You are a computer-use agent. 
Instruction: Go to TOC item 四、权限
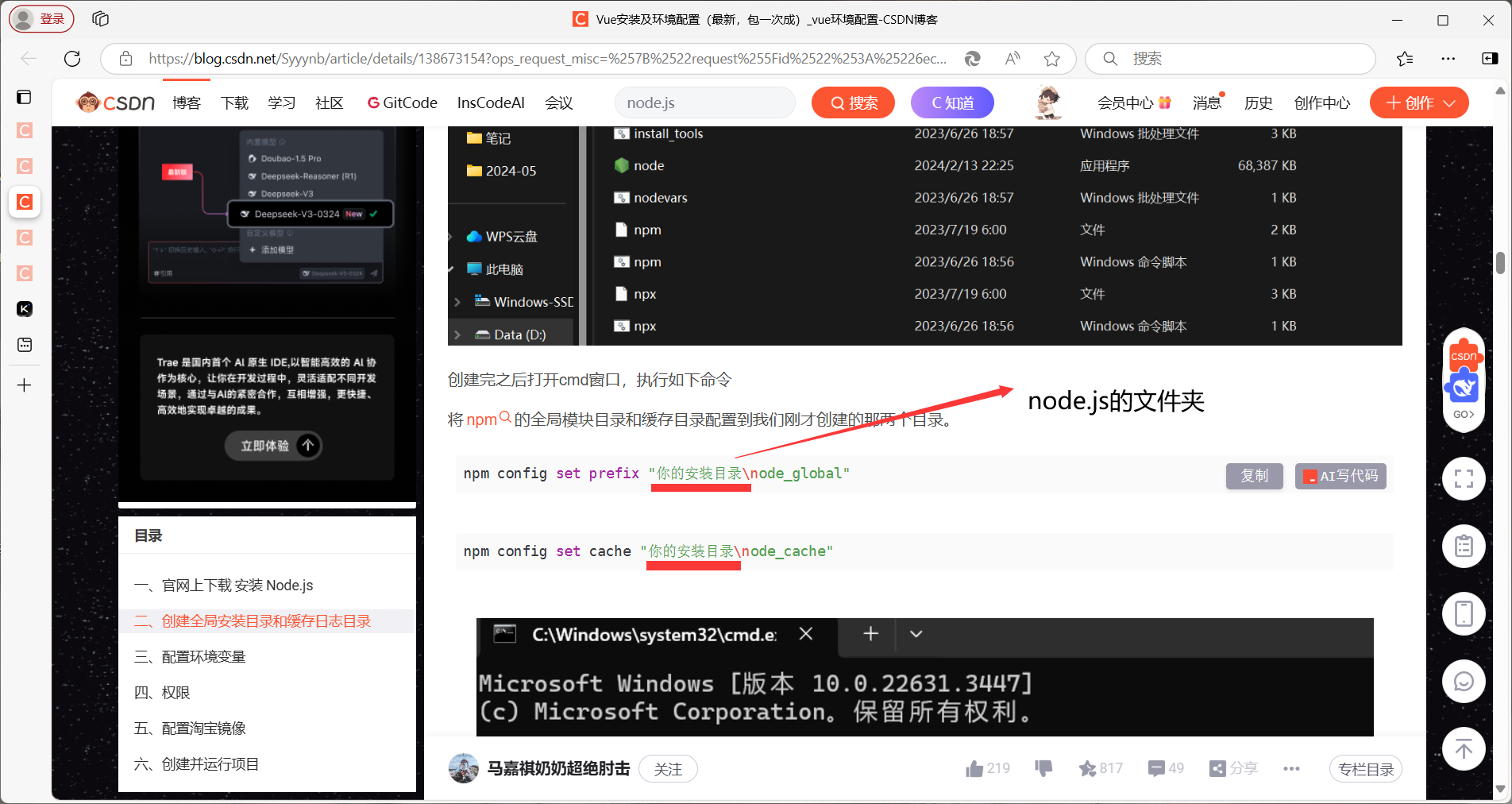tap(162, 693)
